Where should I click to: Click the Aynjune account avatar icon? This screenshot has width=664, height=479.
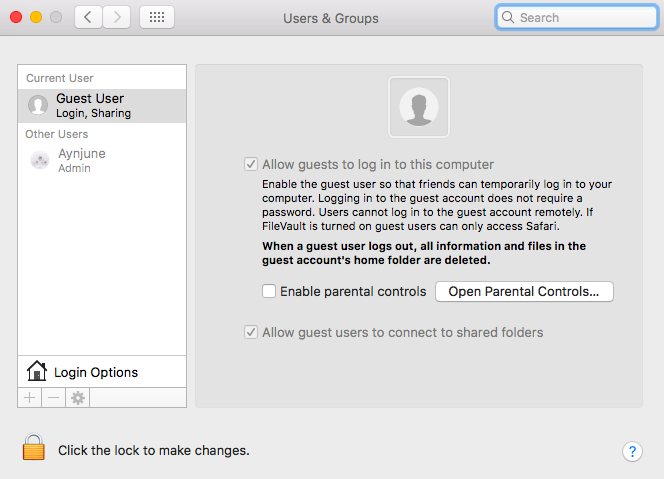pyautogui.click(x=40, y=160)
